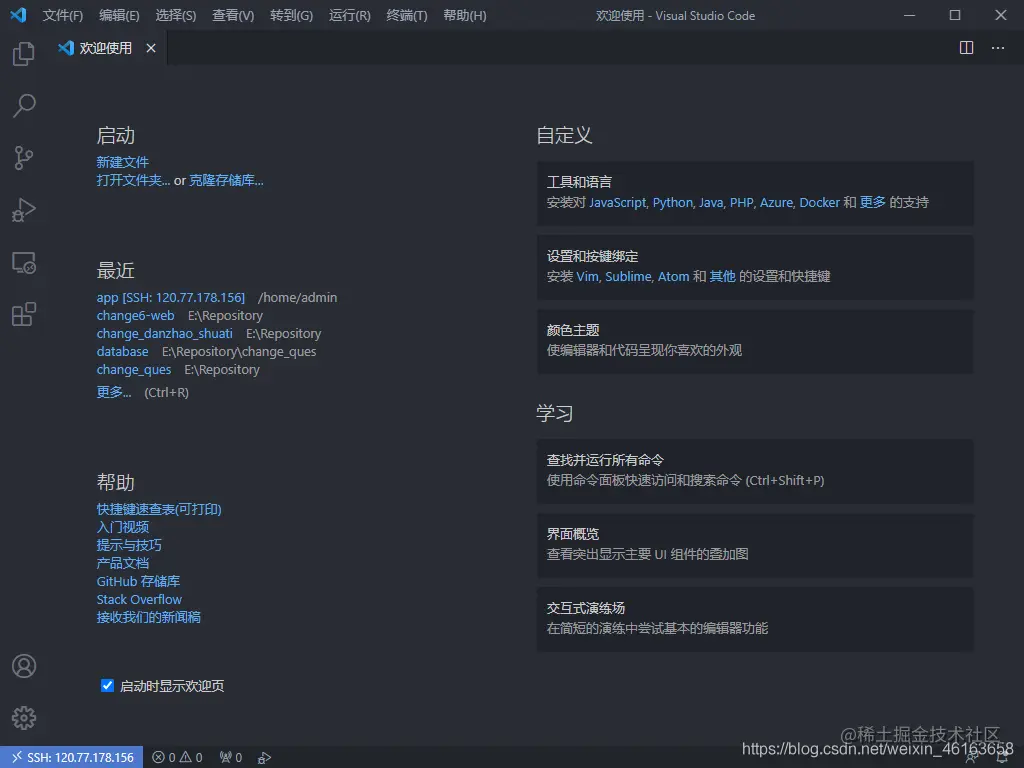This screenshot has width=1024, height=768.
Task: Open the 查找并运行所有命令 card
Action: [x=755, y=471]
